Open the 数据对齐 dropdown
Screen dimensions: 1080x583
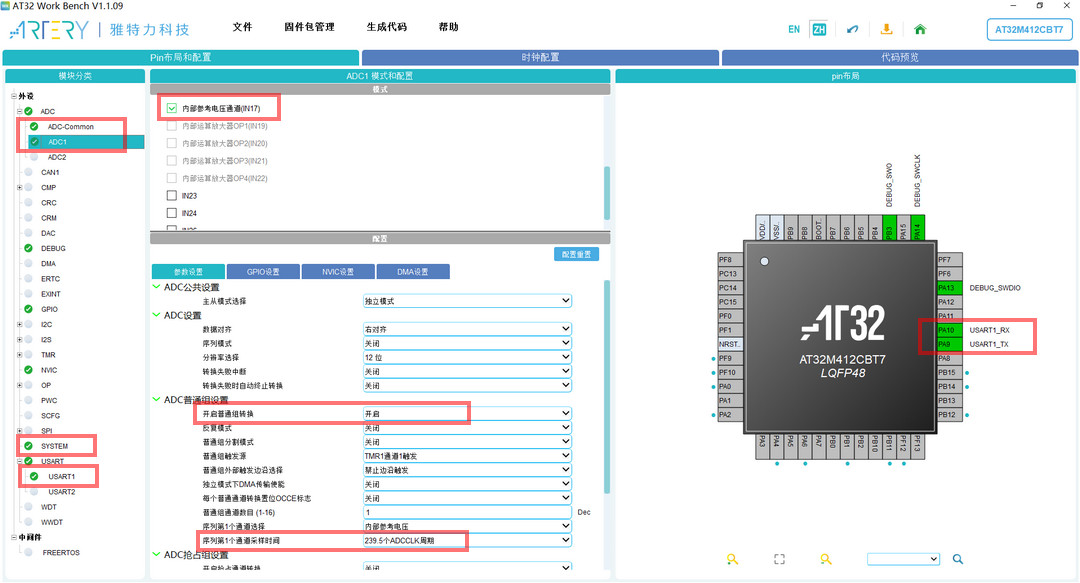[467, 329]
